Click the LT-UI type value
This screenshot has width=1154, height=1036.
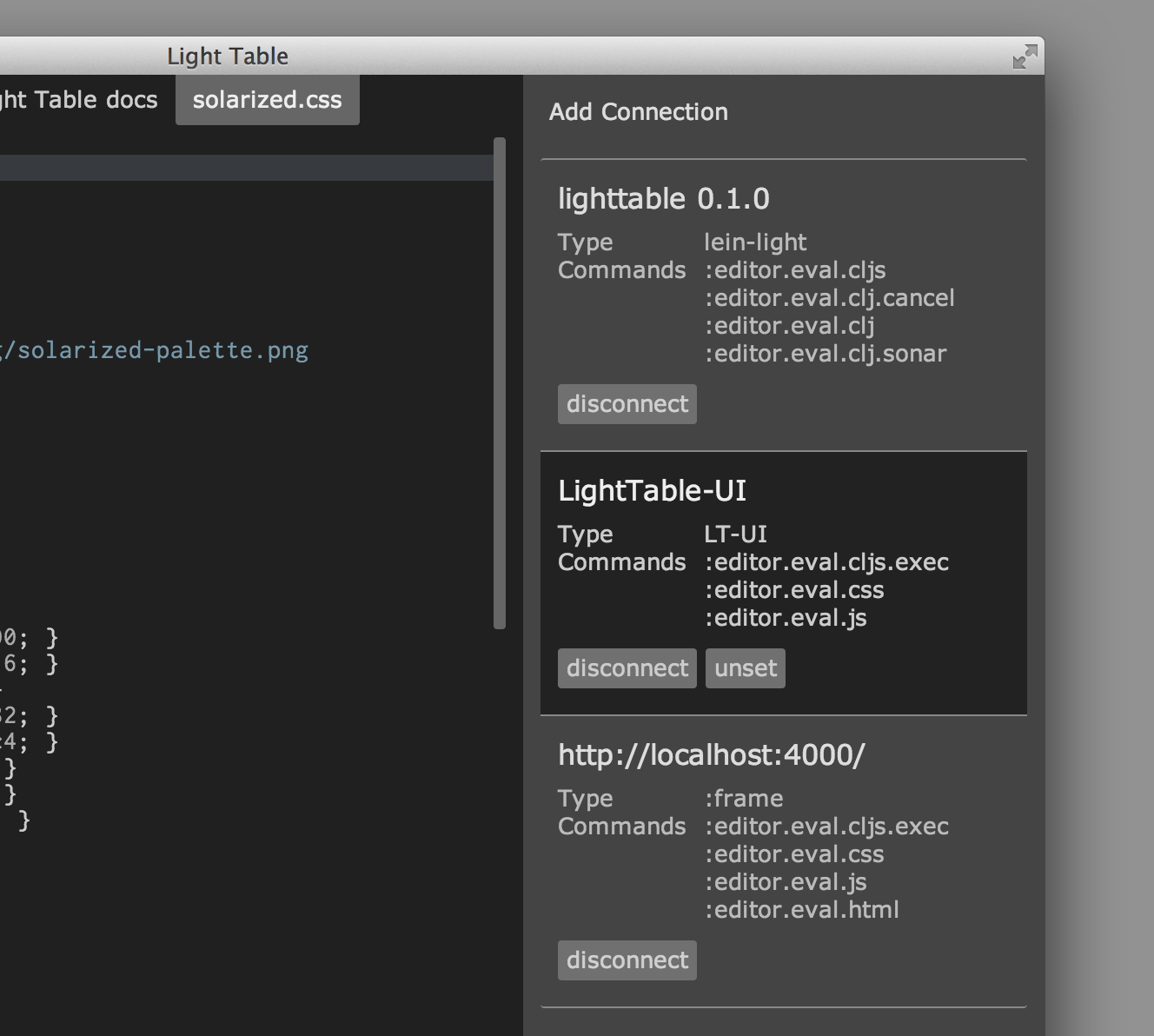(x=736, y=535)
